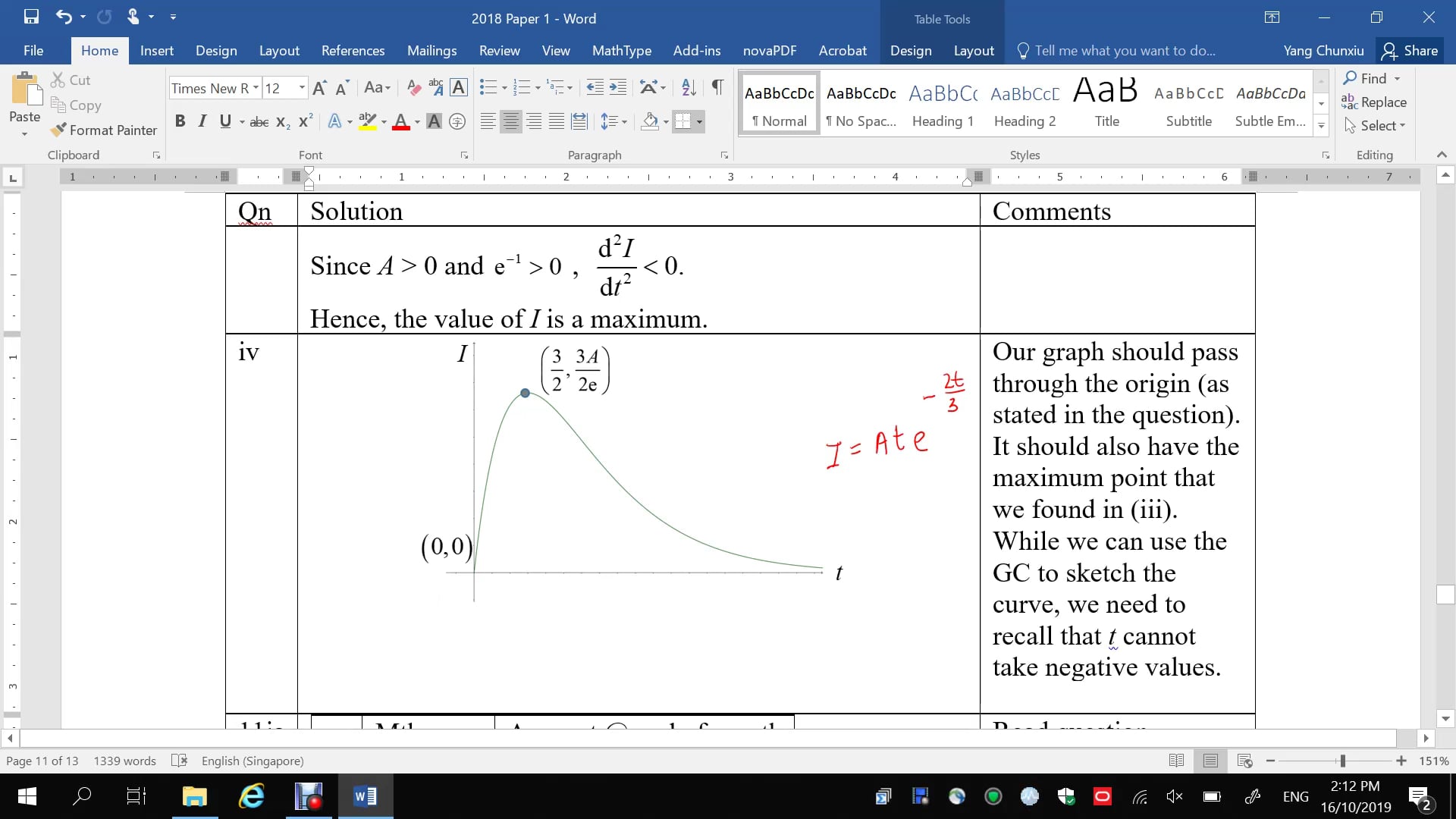Open the MathType tab
The height and width of the screenshot is (819, 1456).
[x=621, y=51]
